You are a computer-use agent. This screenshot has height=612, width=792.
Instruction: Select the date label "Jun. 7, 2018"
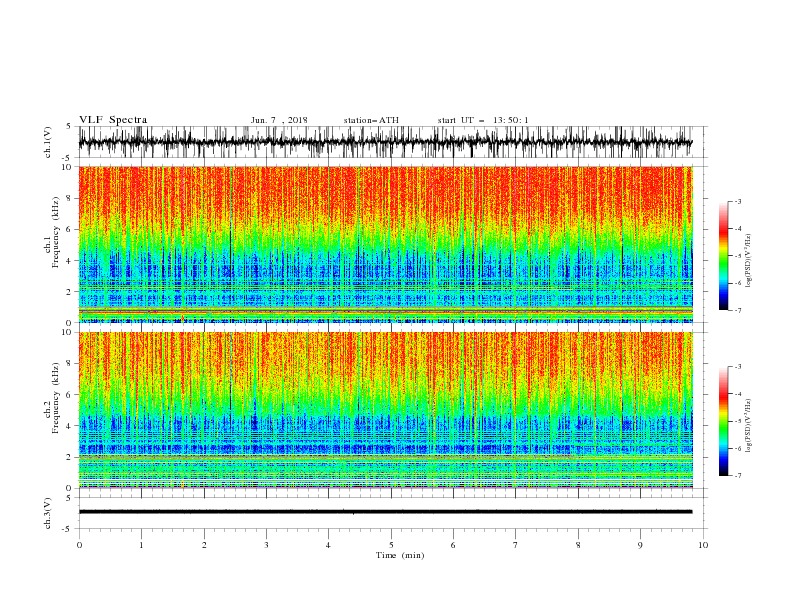point(279,120)
